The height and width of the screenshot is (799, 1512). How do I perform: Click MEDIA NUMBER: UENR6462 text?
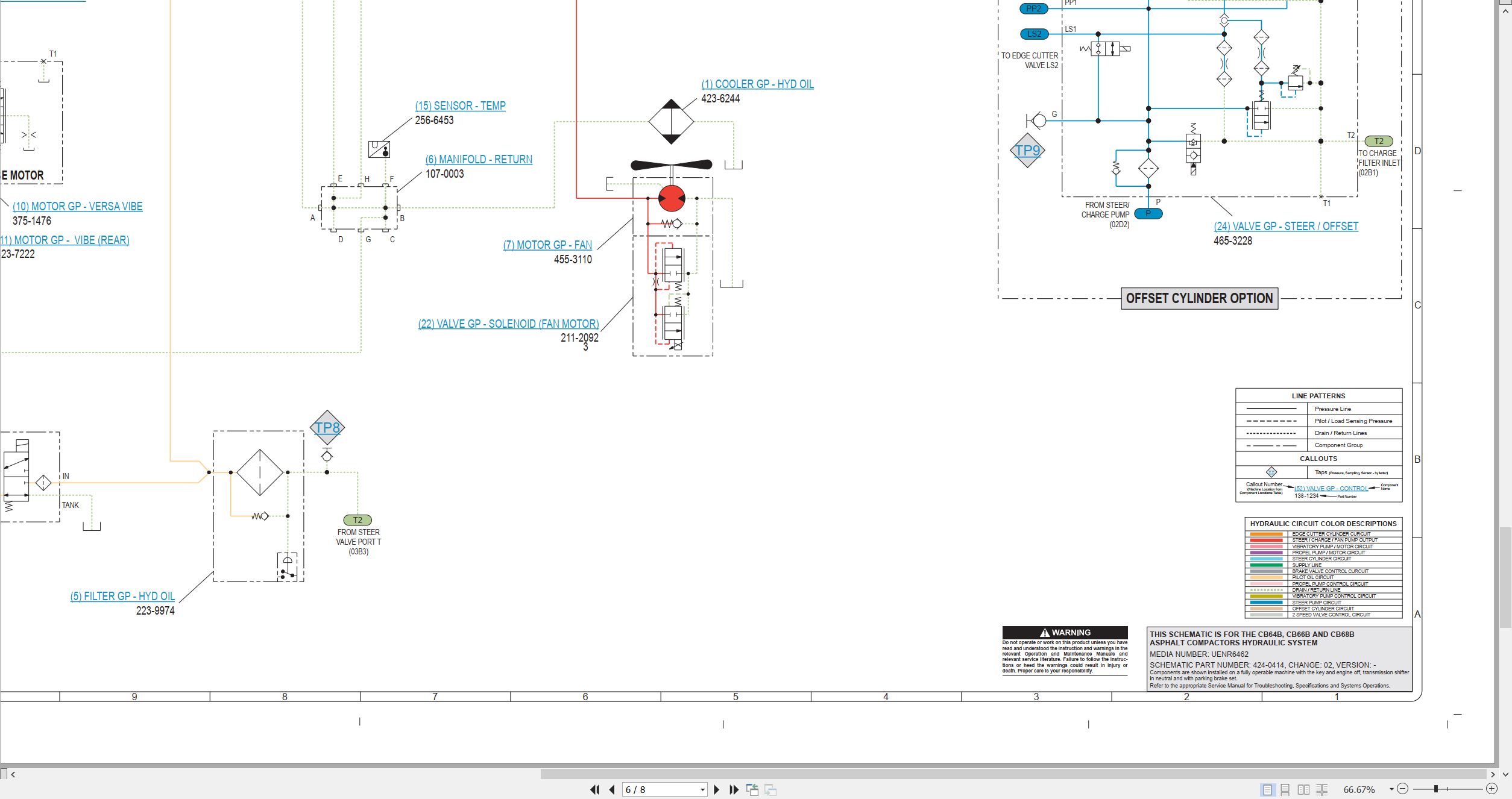point(1199,654)
